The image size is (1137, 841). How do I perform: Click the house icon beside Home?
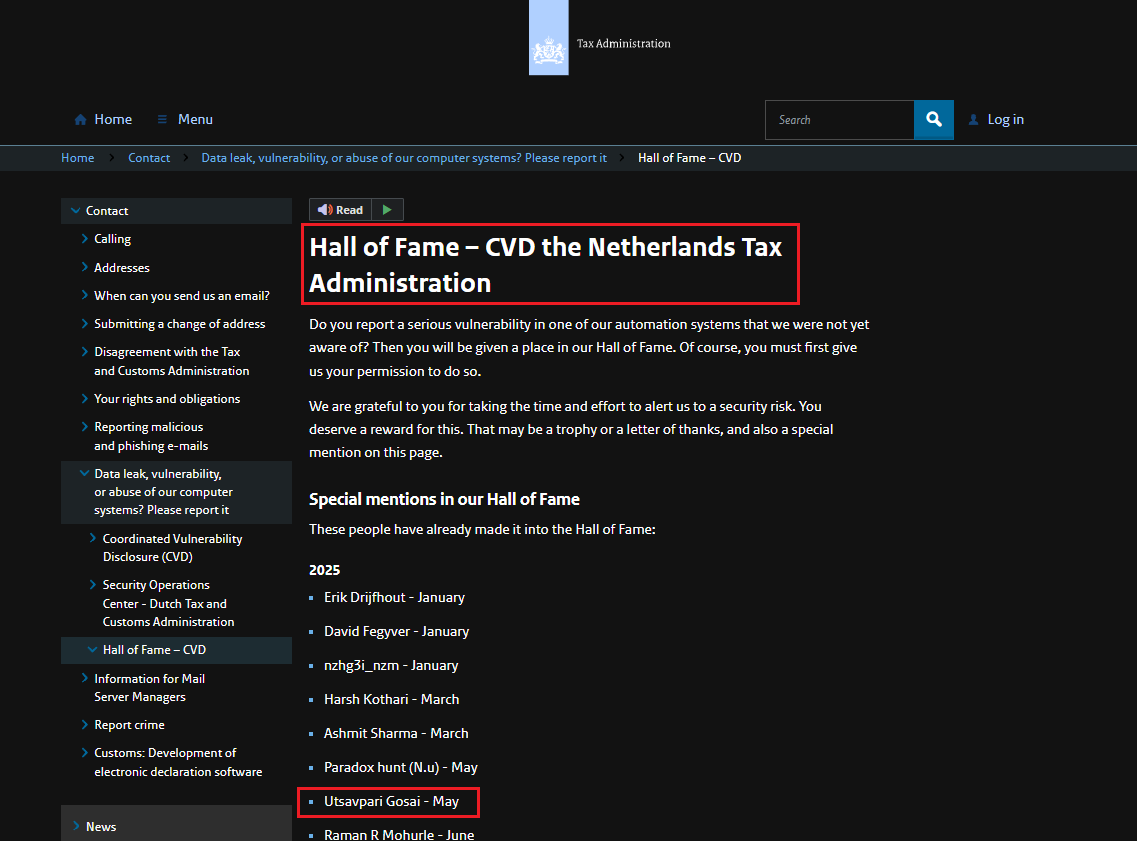(80, 120)
